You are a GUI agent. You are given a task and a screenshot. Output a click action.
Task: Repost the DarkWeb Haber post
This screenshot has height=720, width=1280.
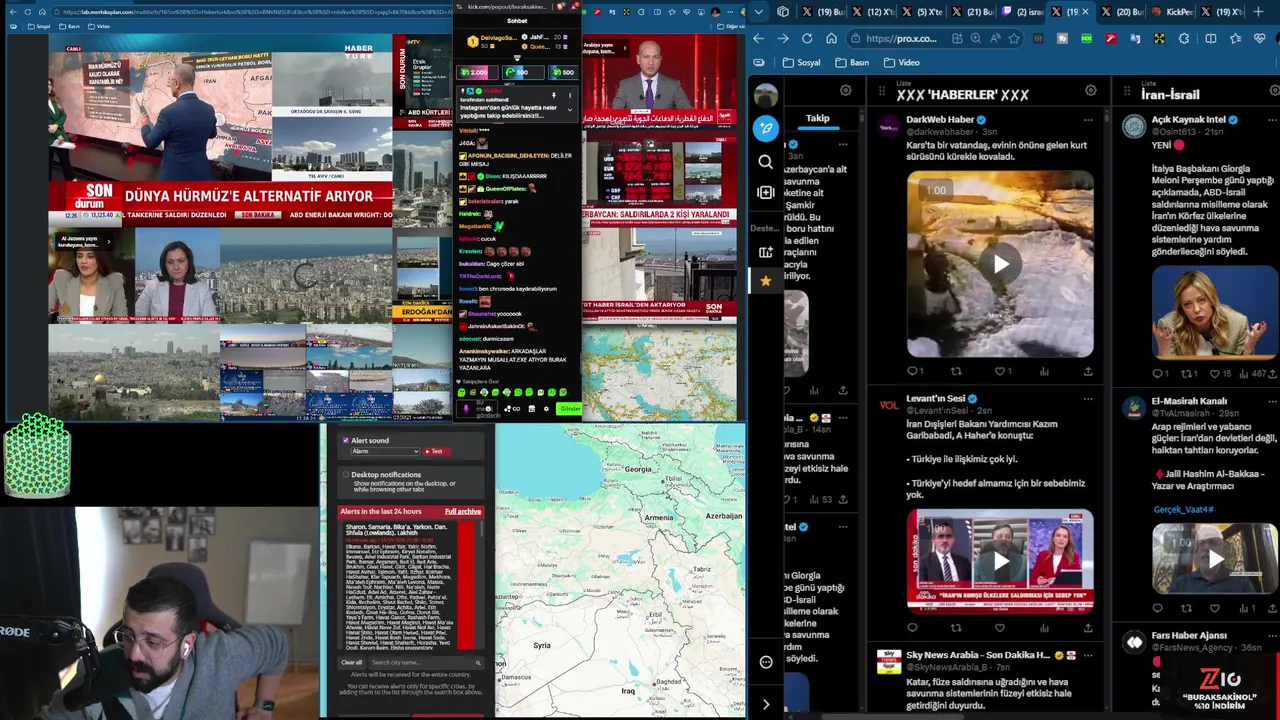pos(956,372)
